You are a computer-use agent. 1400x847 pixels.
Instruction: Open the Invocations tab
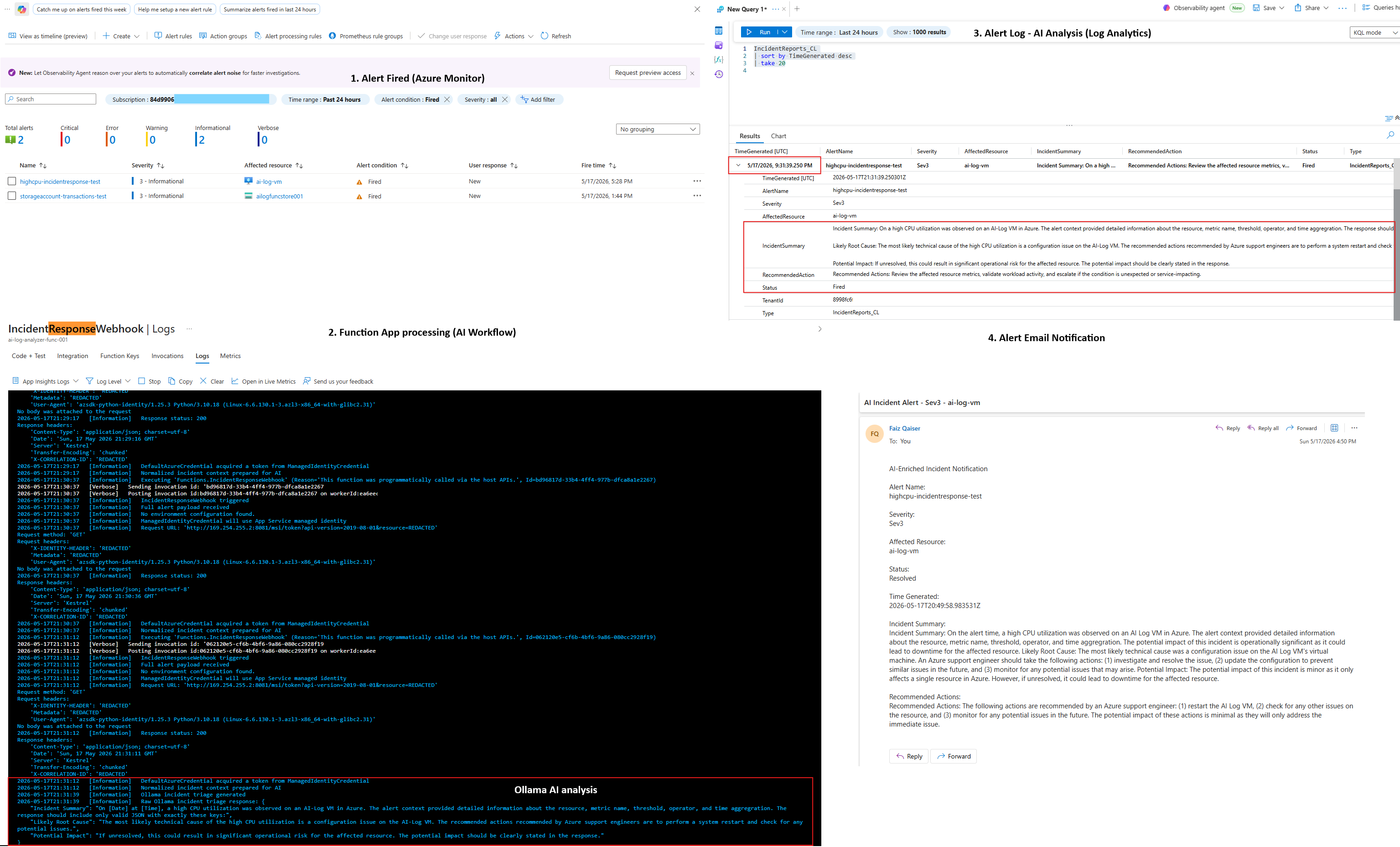pos(168,356)
